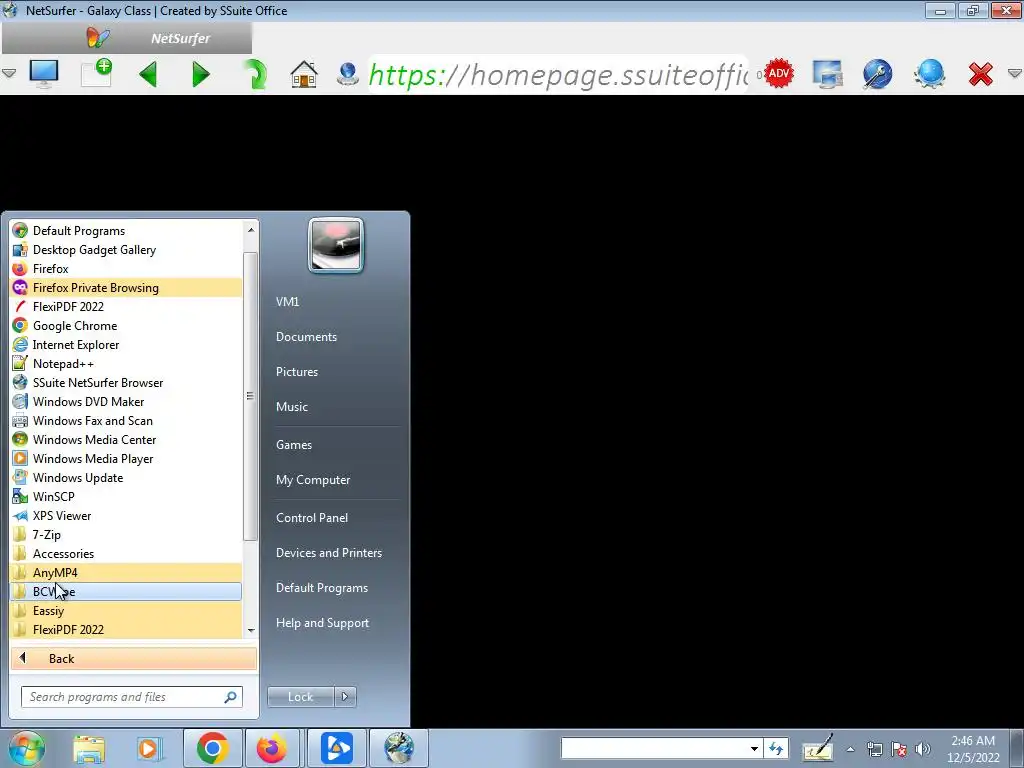Open Chrome from the taskbar
Screen dimensions: 1024x768
pyautogui.click(x=212, y=748)
